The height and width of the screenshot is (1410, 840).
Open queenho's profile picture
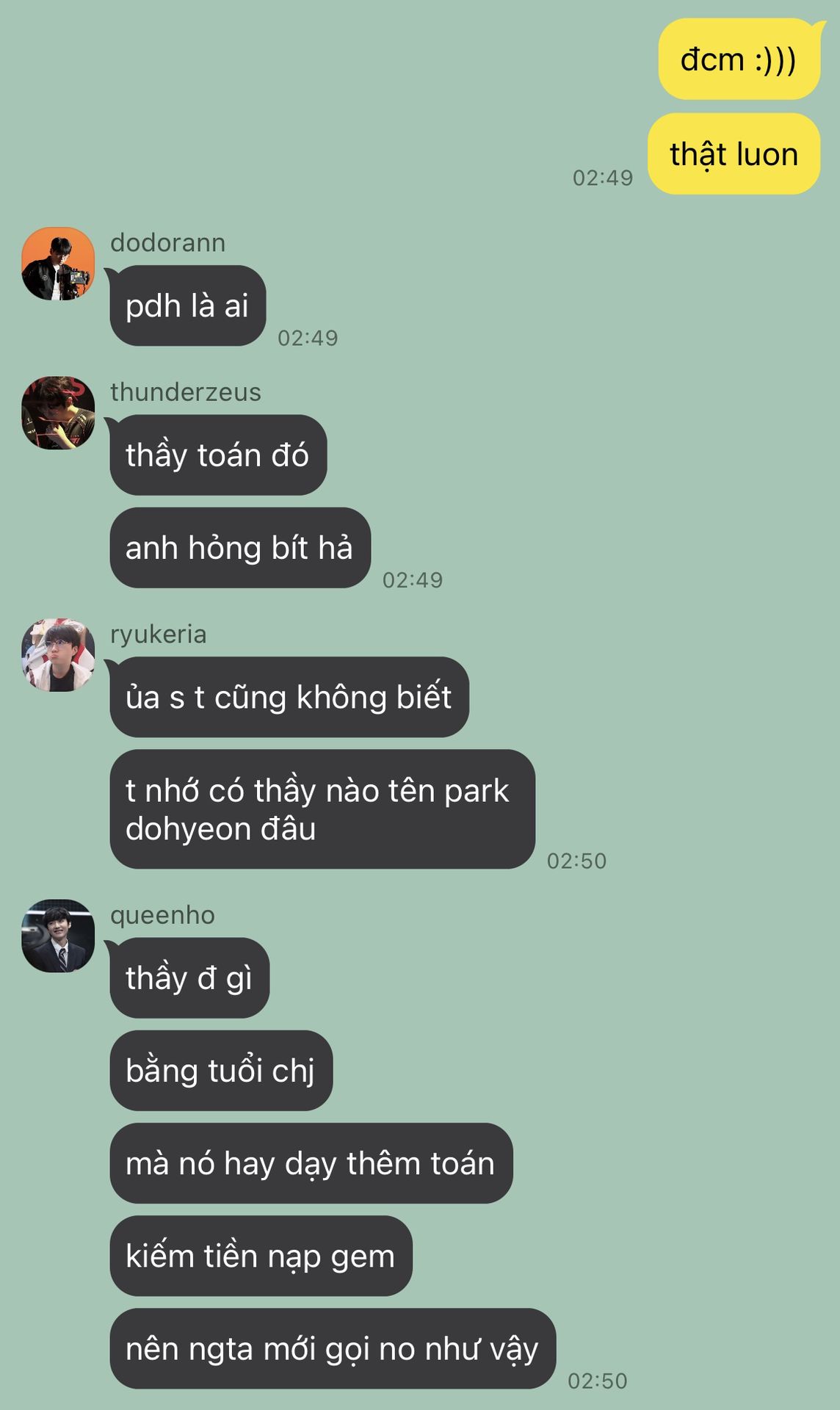[58, 936]
